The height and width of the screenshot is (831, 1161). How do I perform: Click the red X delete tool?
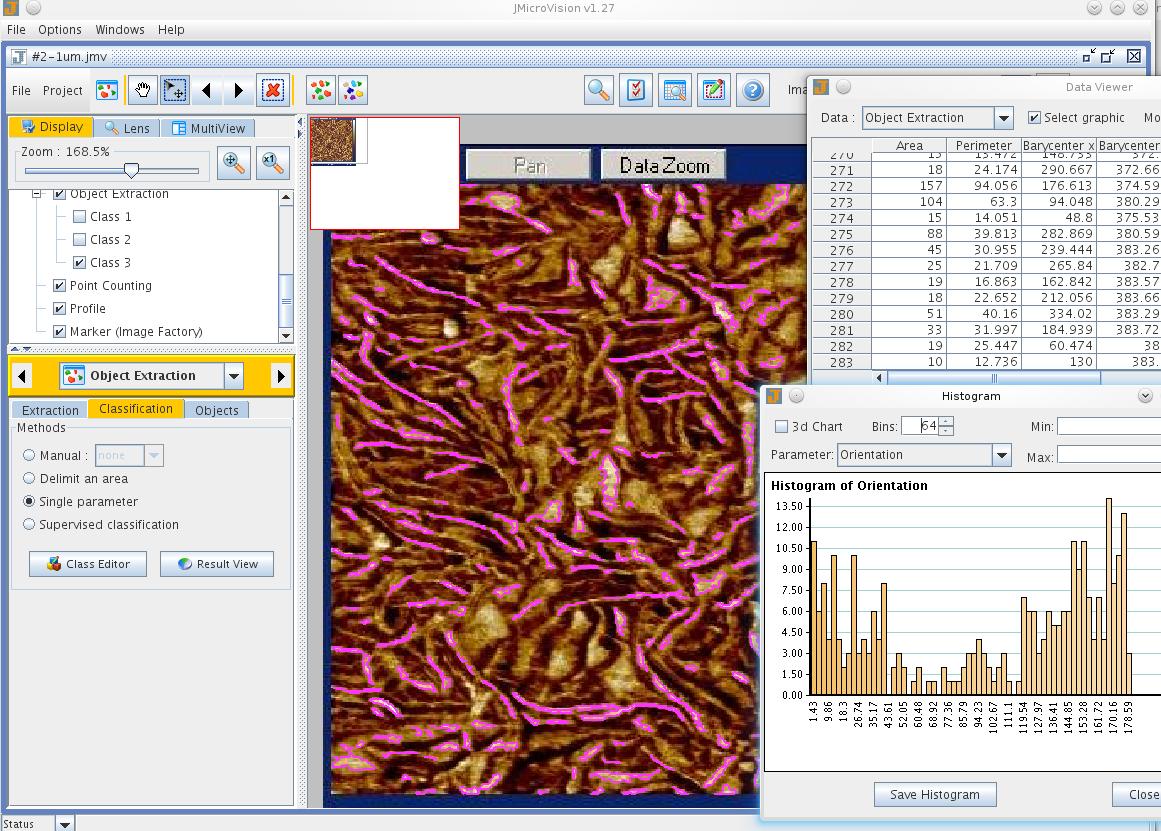[272, 90]
